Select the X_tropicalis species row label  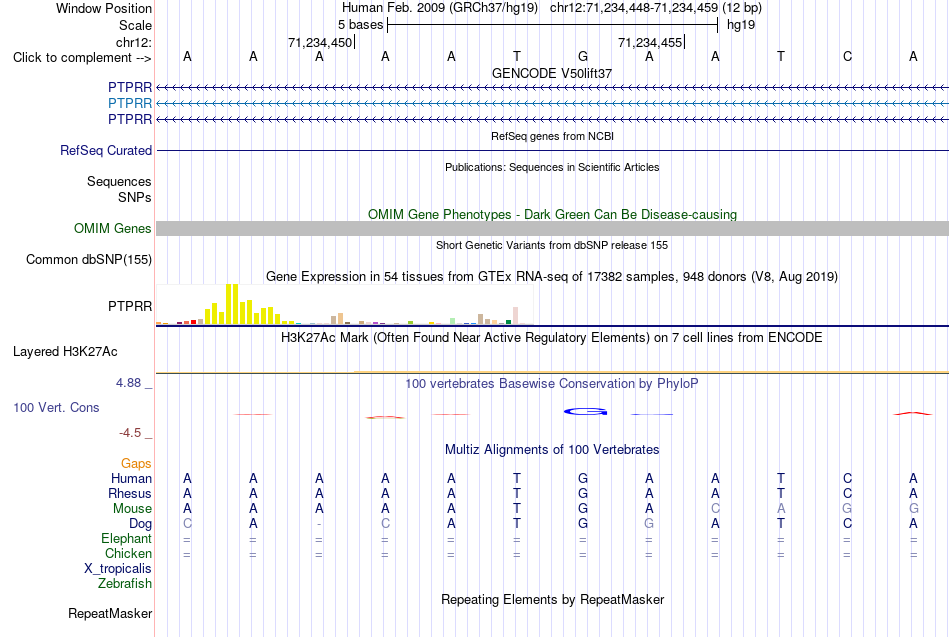pyautogui.click(x=118, y=569)
